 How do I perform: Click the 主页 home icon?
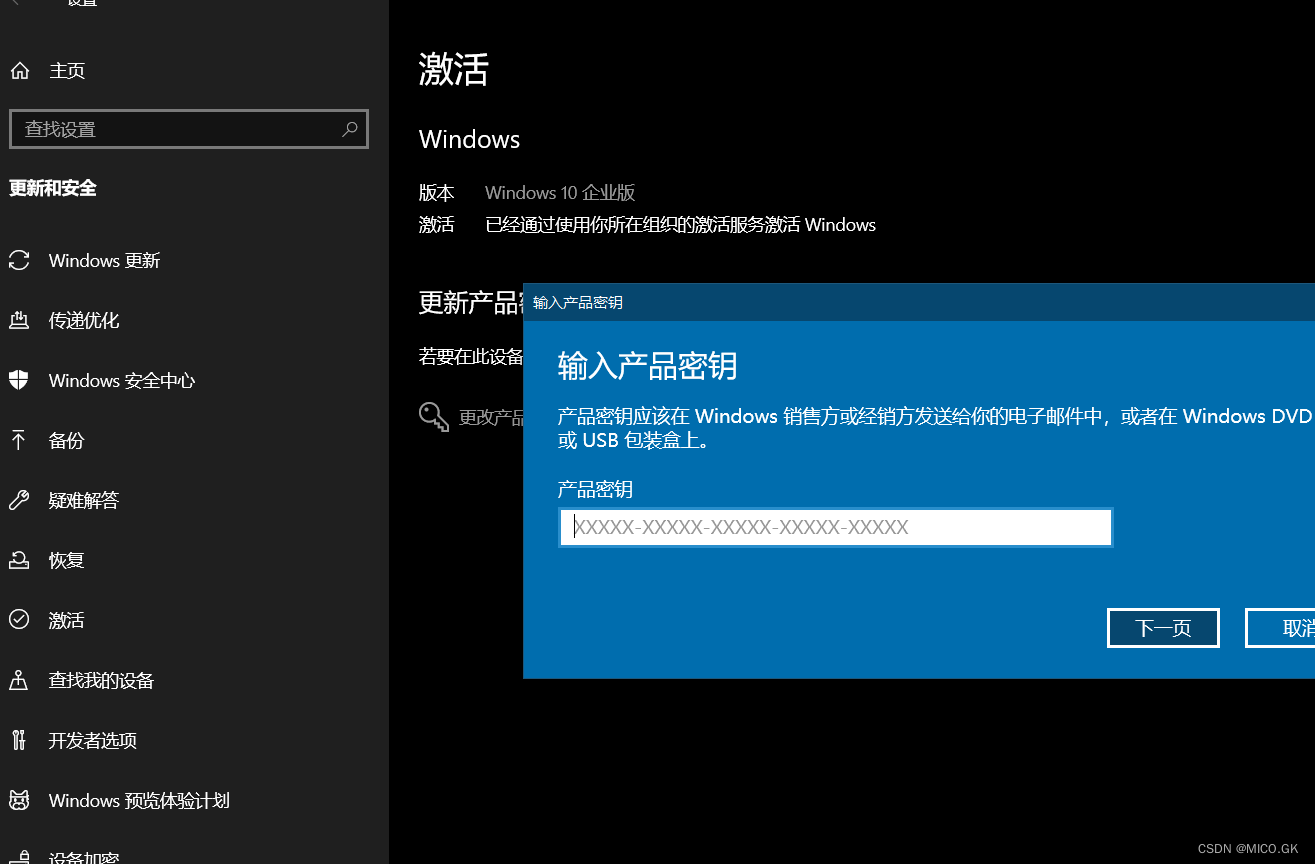click(20, 70)
